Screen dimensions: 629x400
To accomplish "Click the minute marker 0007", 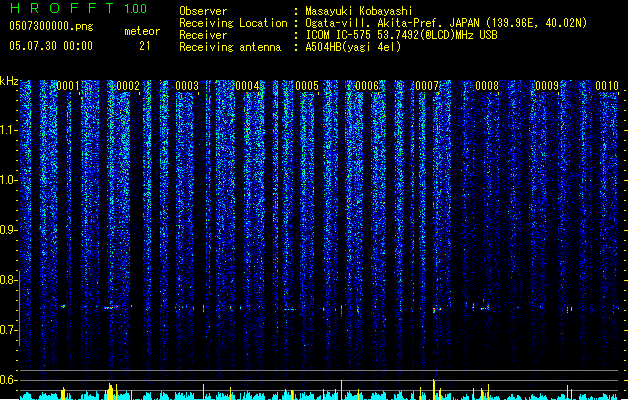I will tap(427, 86).
